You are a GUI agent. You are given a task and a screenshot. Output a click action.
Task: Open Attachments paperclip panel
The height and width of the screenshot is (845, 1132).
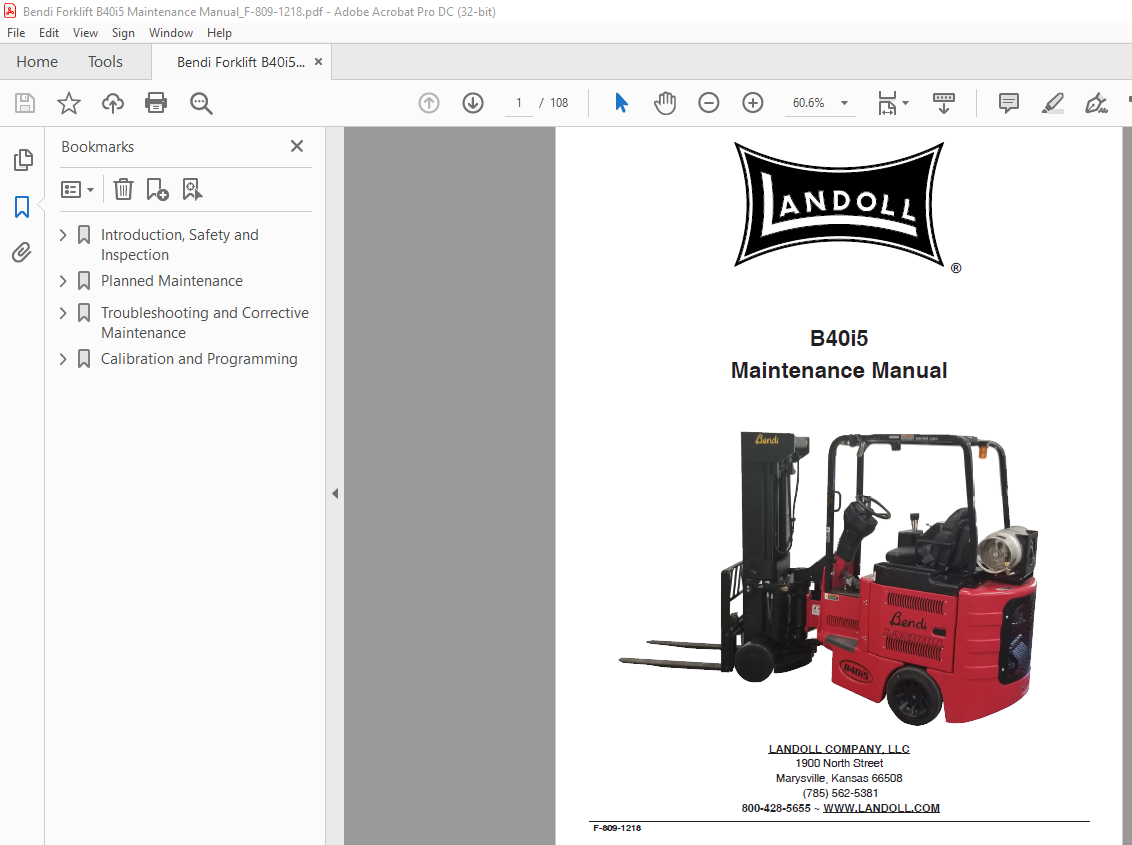22,252
